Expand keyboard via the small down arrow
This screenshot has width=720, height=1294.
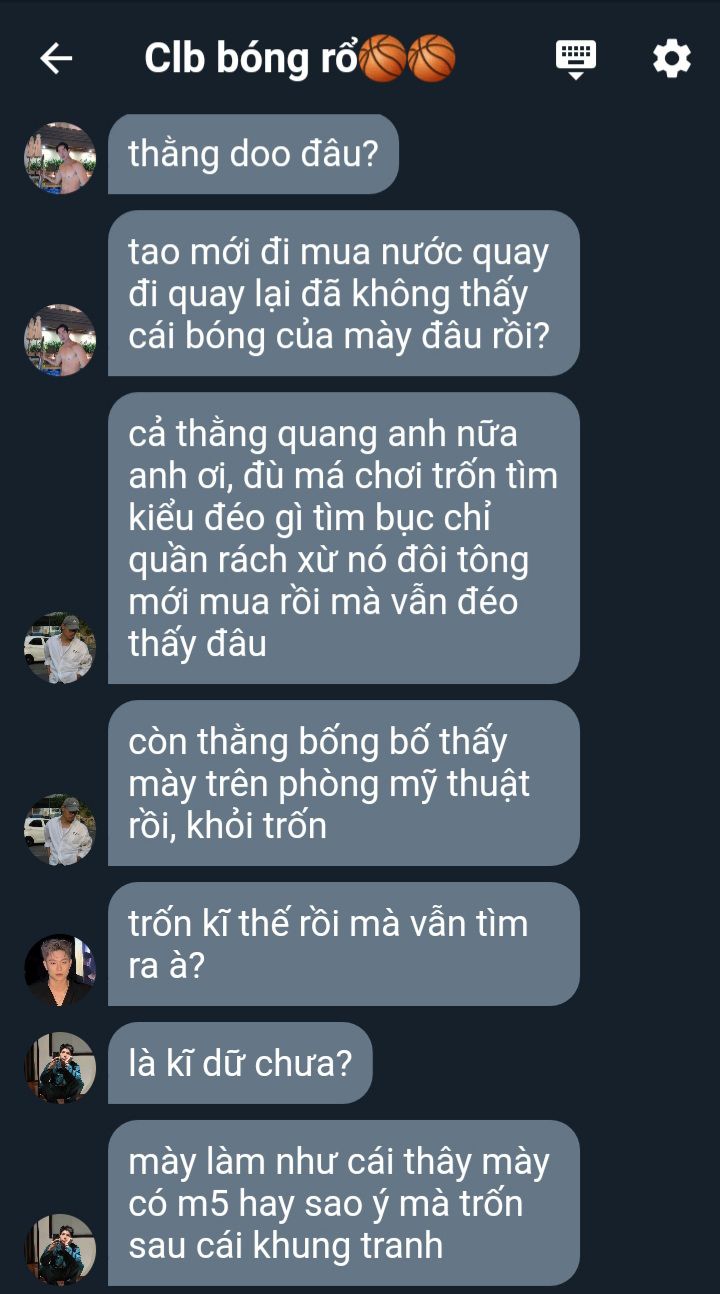pos(576,75)
